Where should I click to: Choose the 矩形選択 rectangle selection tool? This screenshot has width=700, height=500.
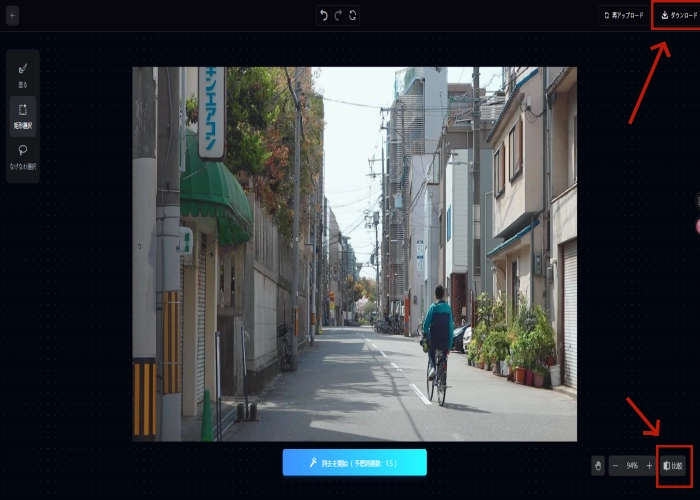point(23,116)
